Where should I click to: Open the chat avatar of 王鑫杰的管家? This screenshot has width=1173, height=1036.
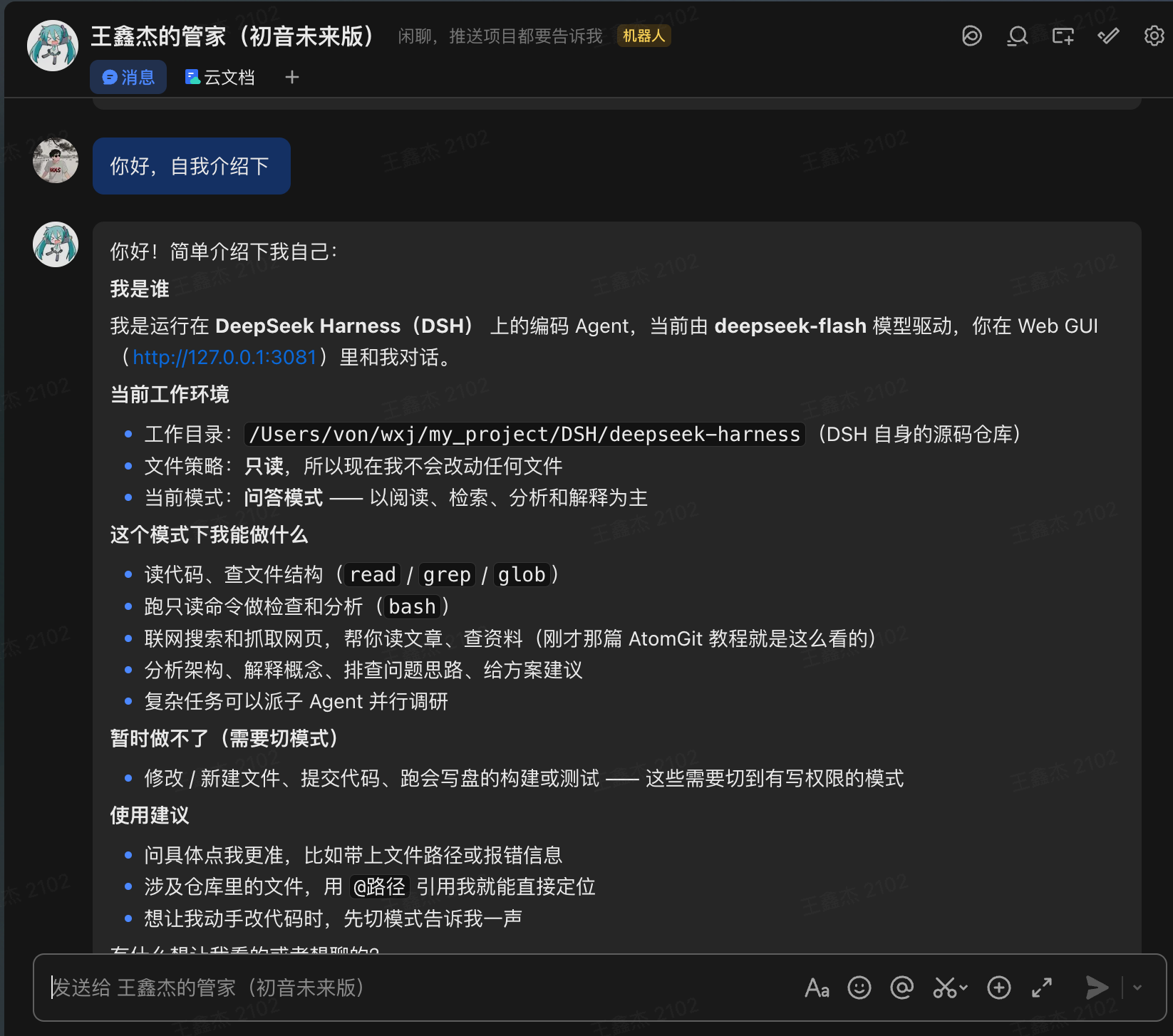point(52,46)
